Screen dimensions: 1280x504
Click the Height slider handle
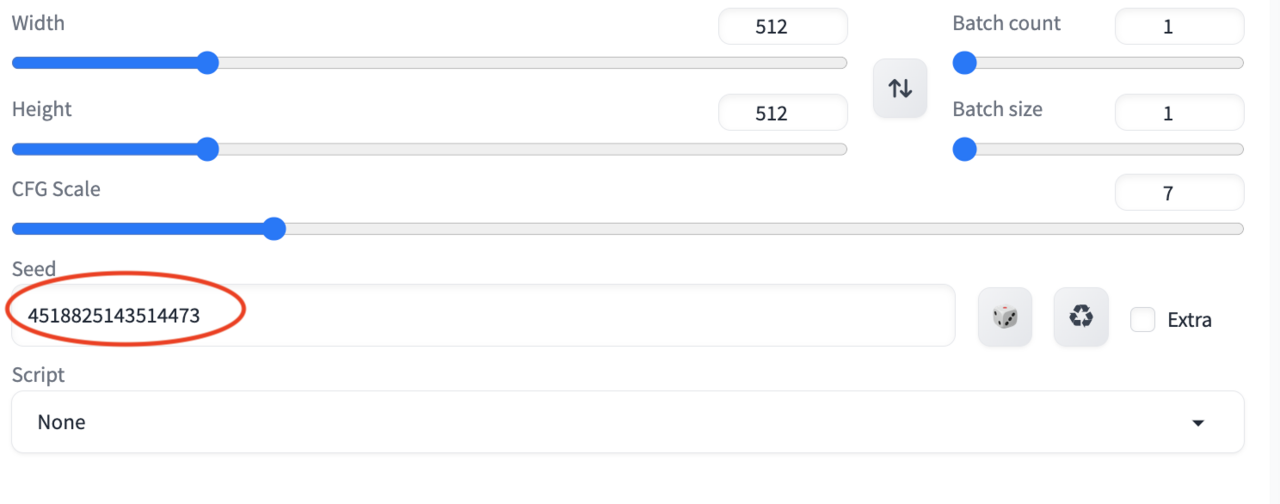pyautogui.click(x=207, y=150)
